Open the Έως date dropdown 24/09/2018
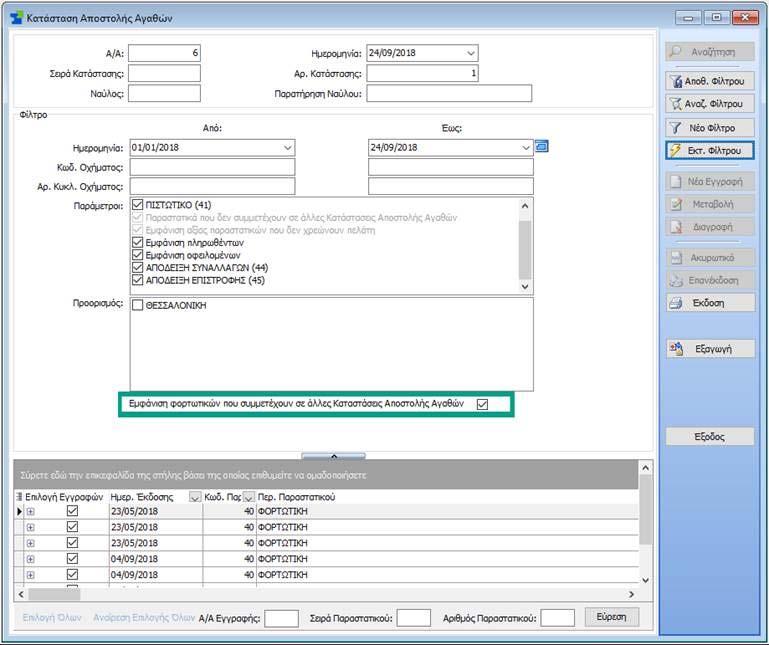Image resolution: width=769 pixels, height=645 pixels. [x=526, y=148]
